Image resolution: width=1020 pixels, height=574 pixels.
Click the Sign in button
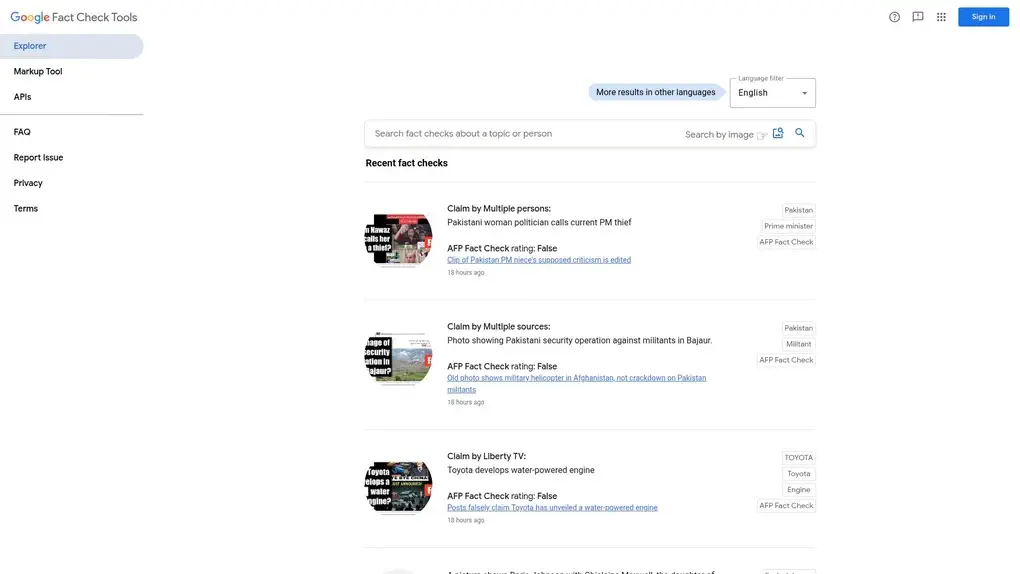click(983, 17)
